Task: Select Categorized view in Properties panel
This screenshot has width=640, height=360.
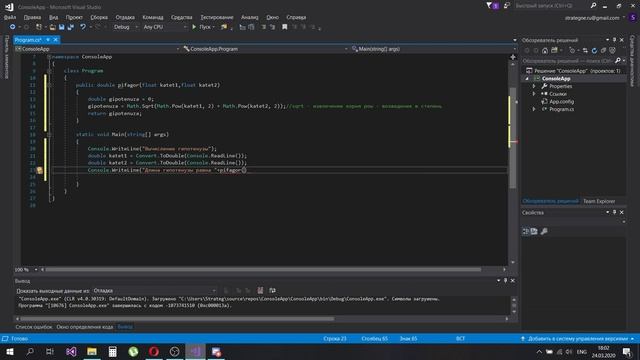Action: click(526, 231)
